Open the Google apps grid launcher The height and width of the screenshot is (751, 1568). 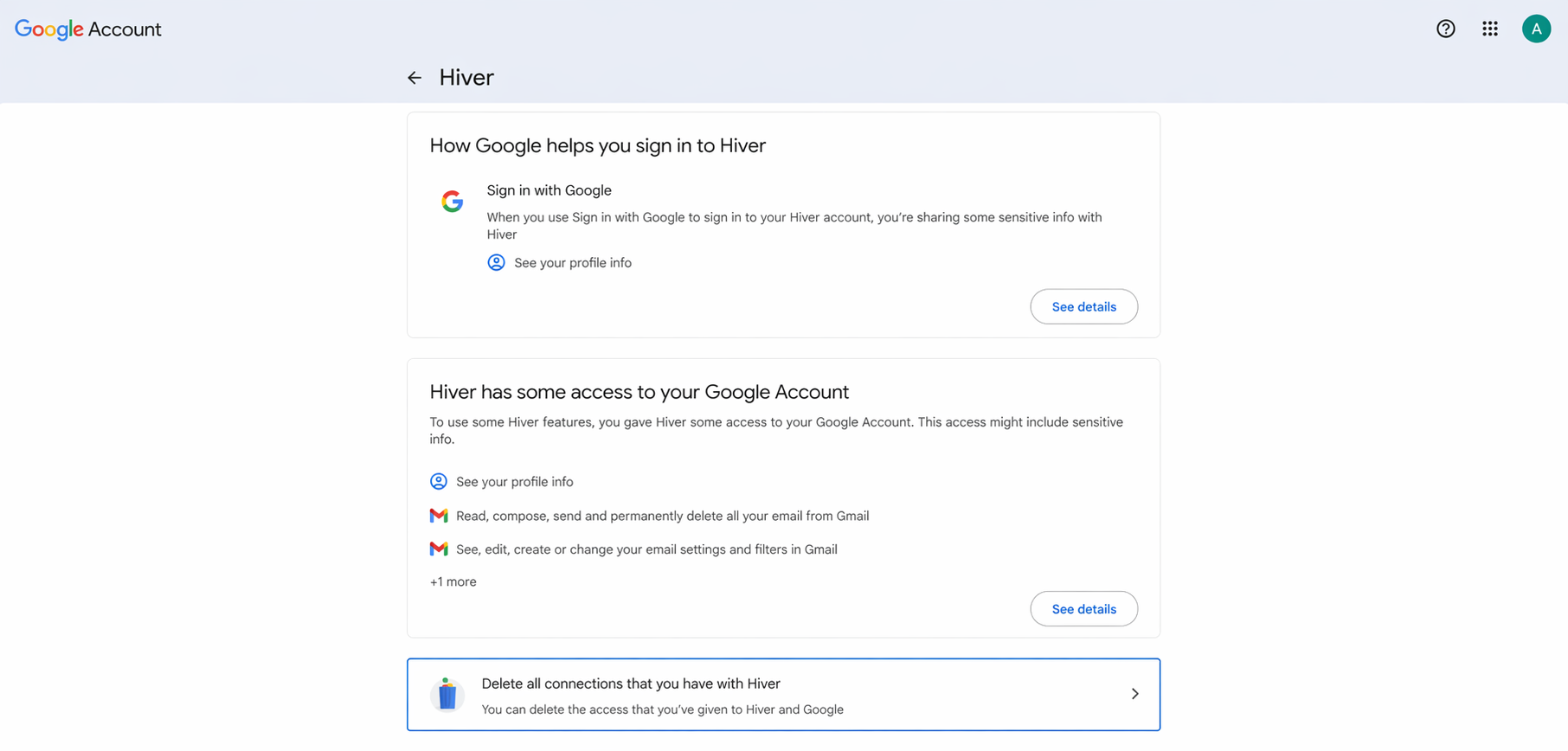point(1489,29)
